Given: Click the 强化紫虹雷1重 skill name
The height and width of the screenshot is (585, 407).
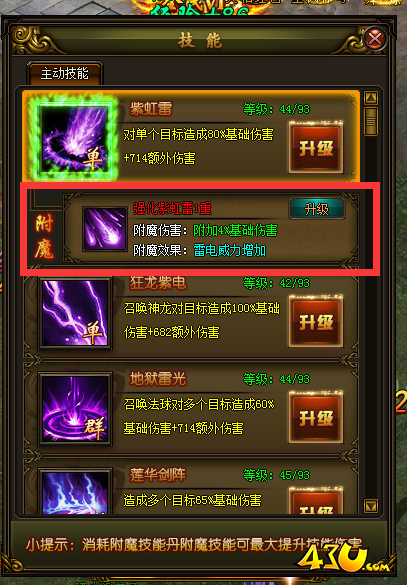Looking at the screenshot, I should 172,208.
